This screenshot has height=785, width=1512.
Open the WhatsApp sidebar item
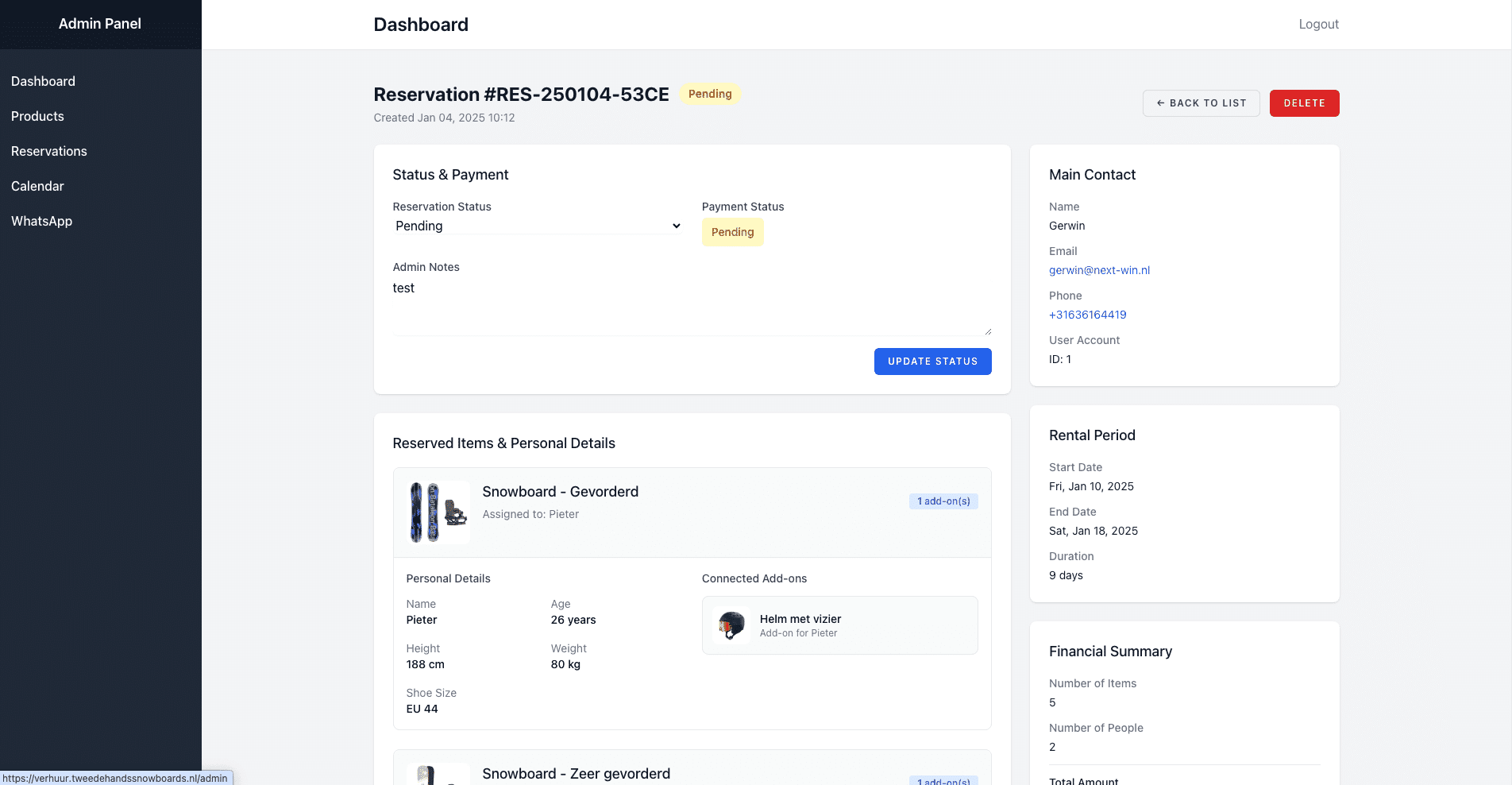(41, 221)
